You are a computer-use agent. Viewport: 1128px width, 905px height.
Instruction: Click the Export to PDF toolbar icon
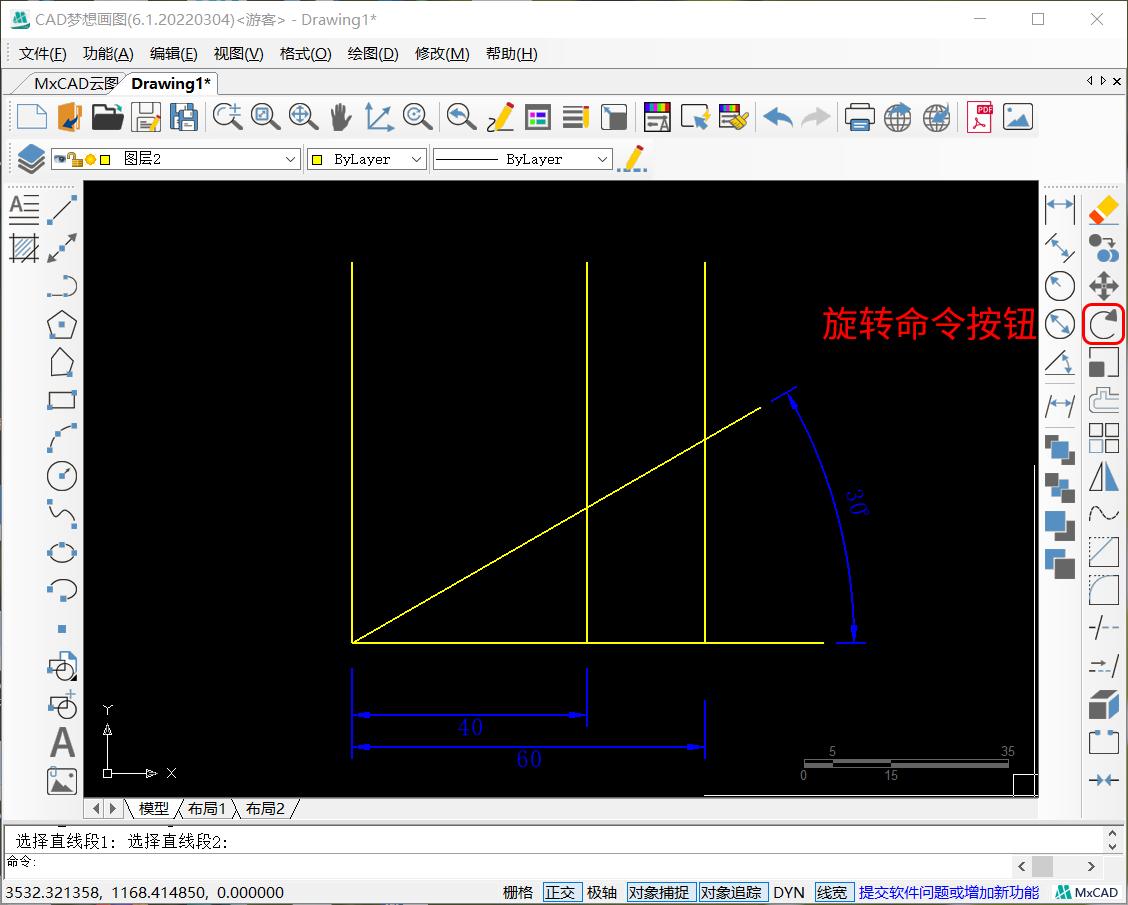(x=978, y=117)
